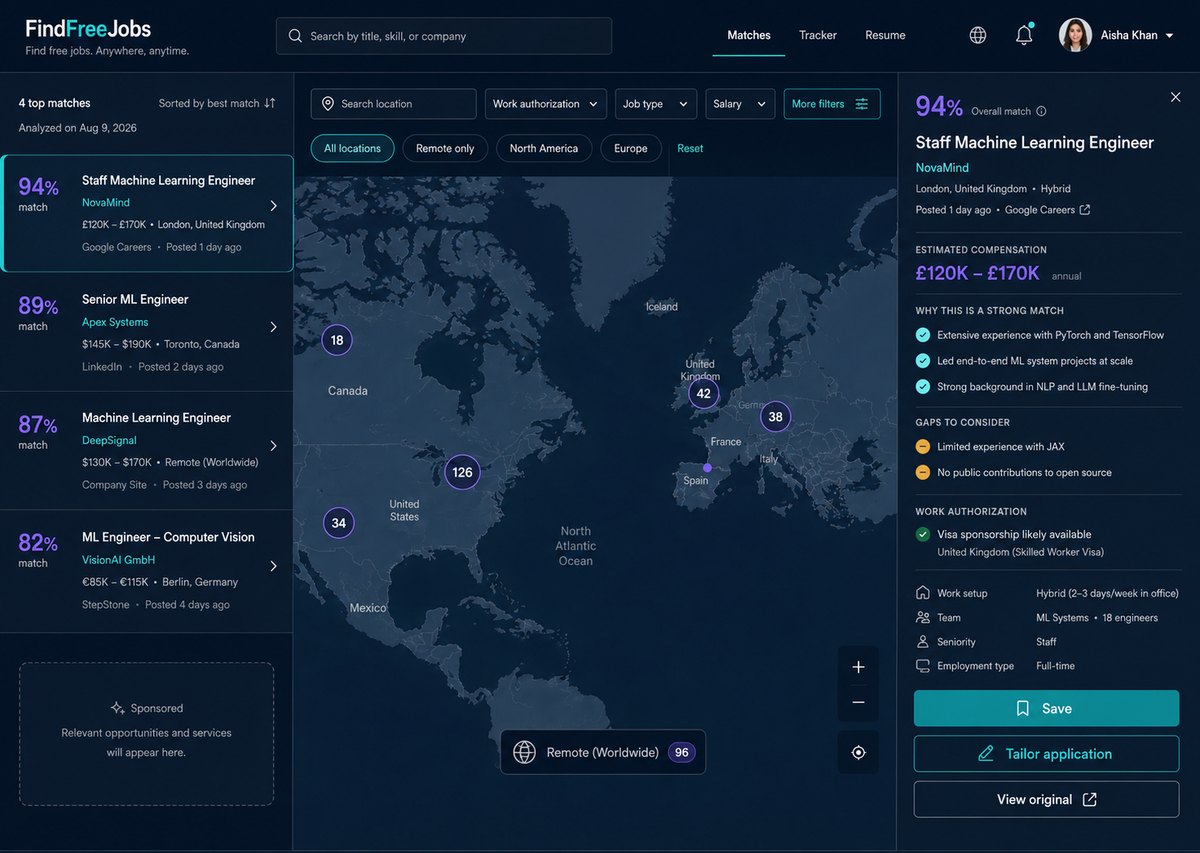The image size is (1200, 853).
Task: Close the job details panel
Action: 1175,97
